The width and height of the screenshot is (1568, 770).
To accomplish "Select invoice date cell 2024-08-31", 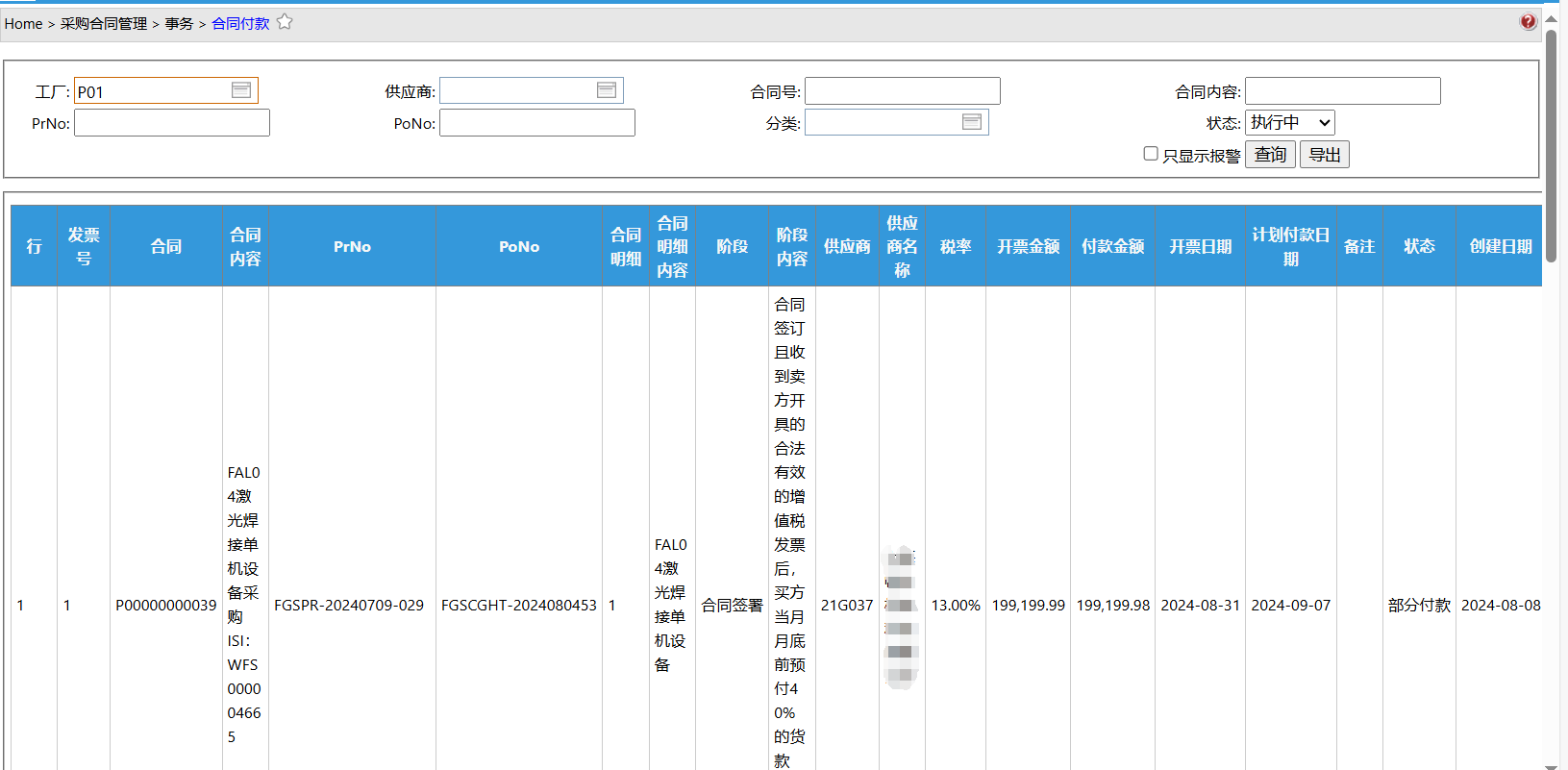I will [x=1200, y=605].
